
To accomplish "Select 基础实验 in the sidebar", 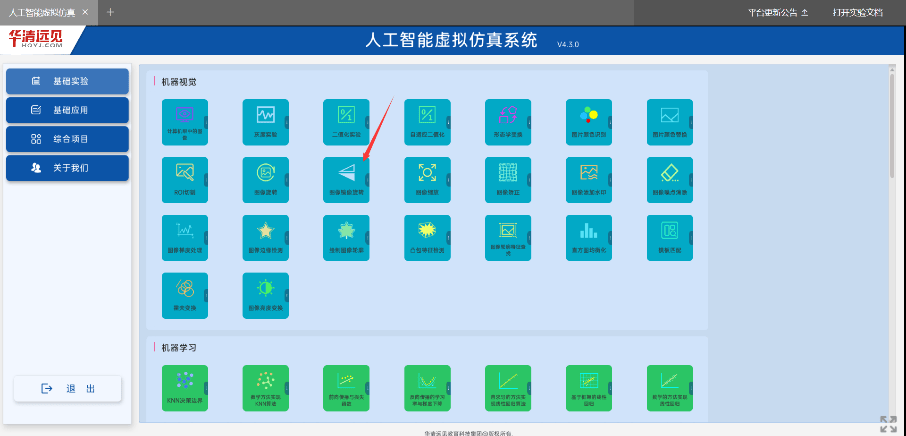I will (x=68, y=81).
